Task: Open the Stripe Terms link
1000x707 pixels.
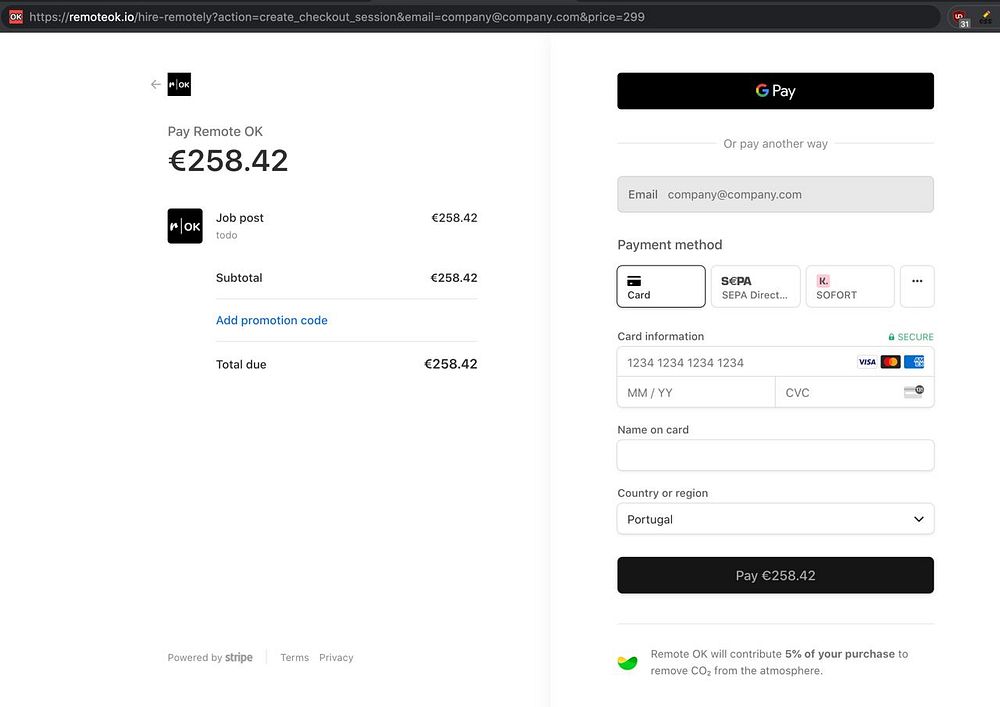Action: 294,658
